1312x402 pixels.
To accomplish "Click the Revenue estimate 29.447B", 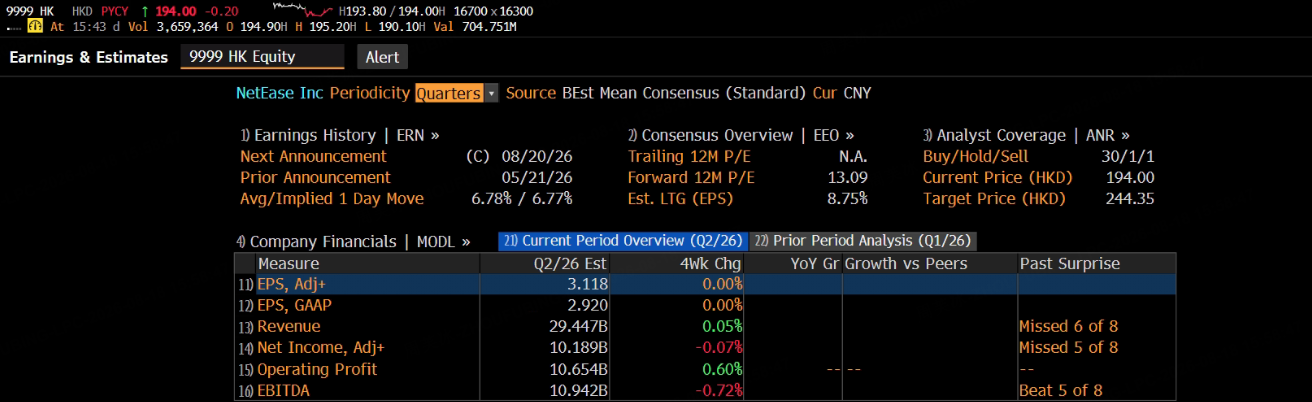I will click(x=577, y=326).
